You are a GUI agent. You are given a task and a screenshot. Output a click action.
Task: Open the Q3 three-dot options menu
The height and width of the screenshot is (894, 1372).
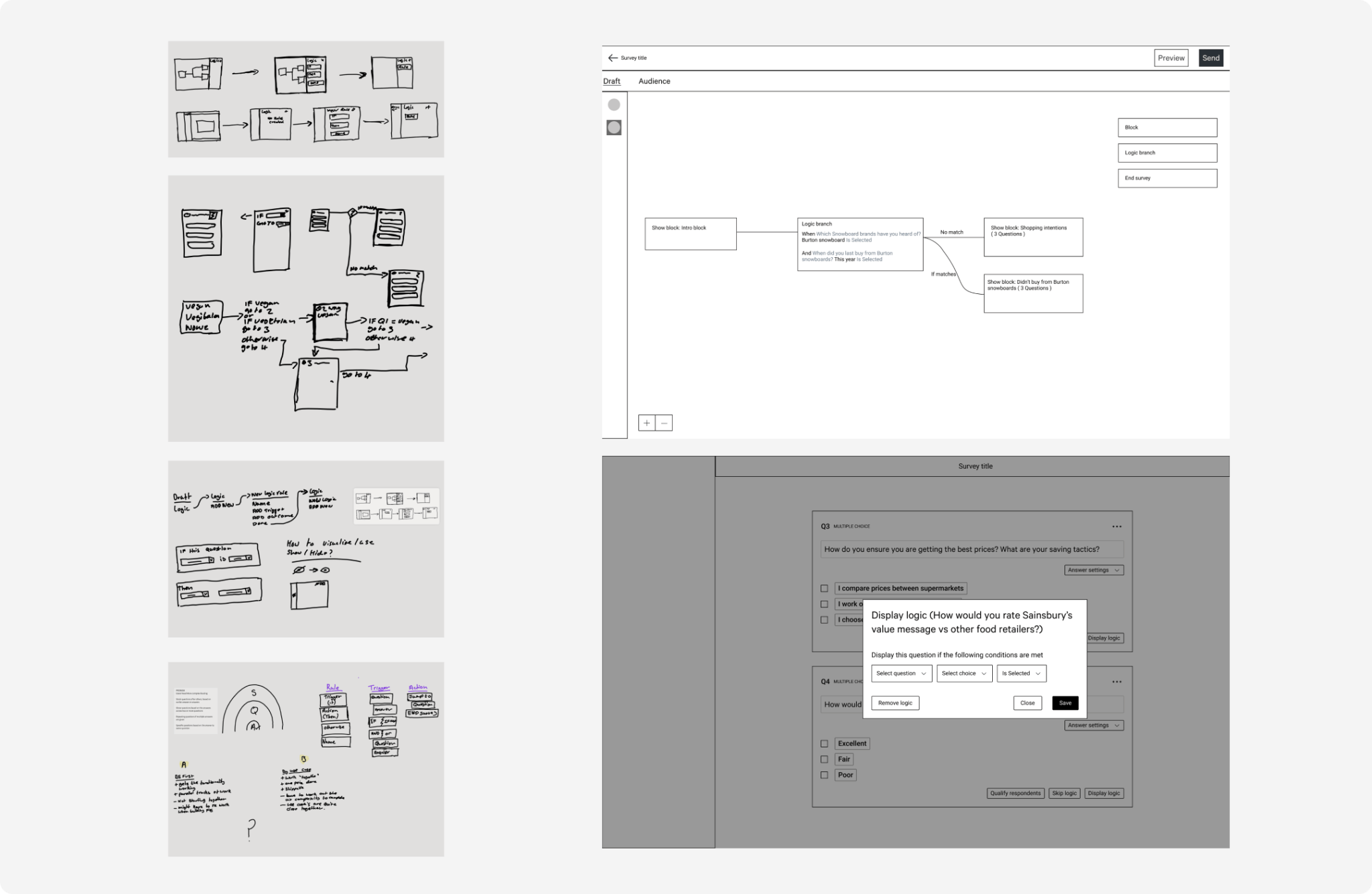(x=1117, y=526)
